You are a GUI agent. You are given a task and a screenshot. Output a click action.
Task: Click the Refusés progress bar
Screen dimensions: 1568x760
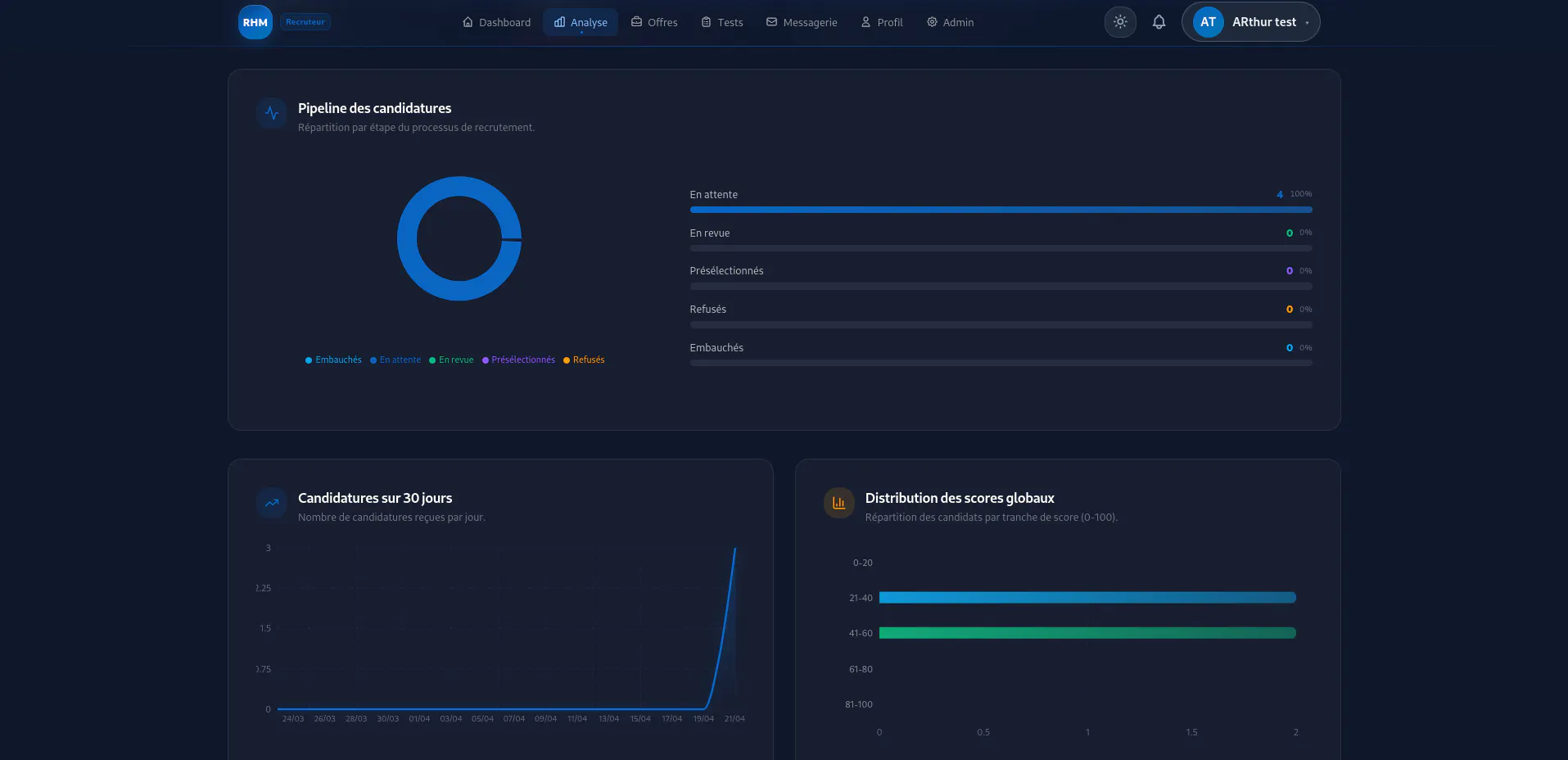[1001, 325]
